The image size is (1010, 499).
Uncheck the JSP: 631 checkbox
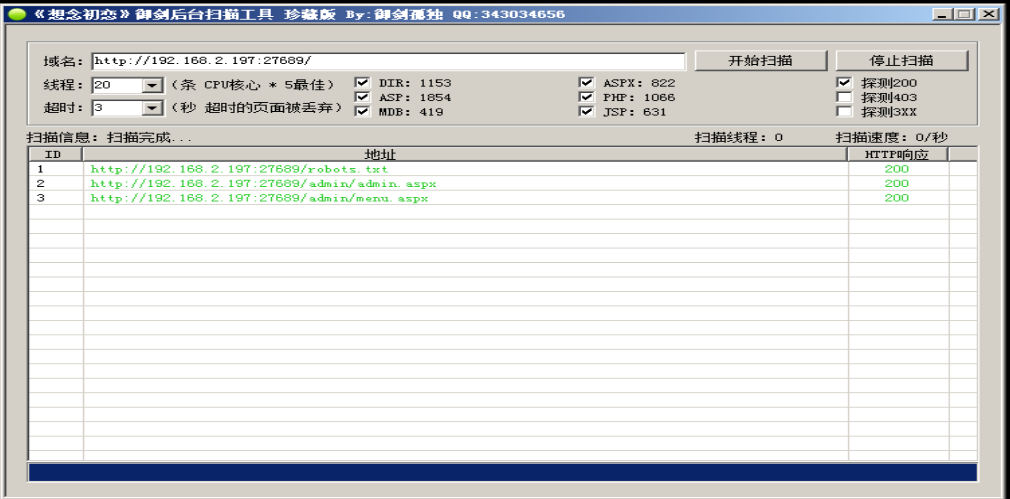[586, 112]
